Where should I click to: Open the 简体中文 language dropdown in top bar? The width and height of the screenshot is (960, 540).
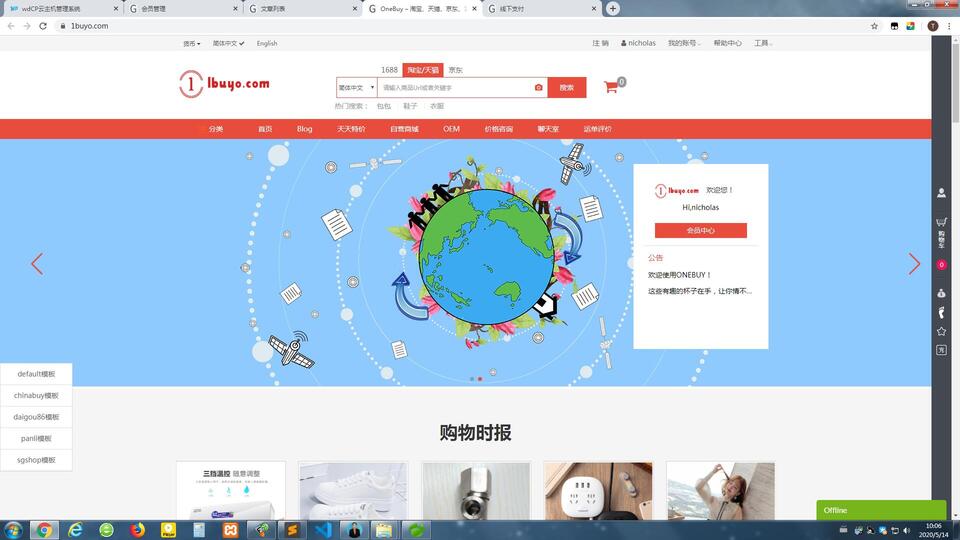click(x=228, y=43)
